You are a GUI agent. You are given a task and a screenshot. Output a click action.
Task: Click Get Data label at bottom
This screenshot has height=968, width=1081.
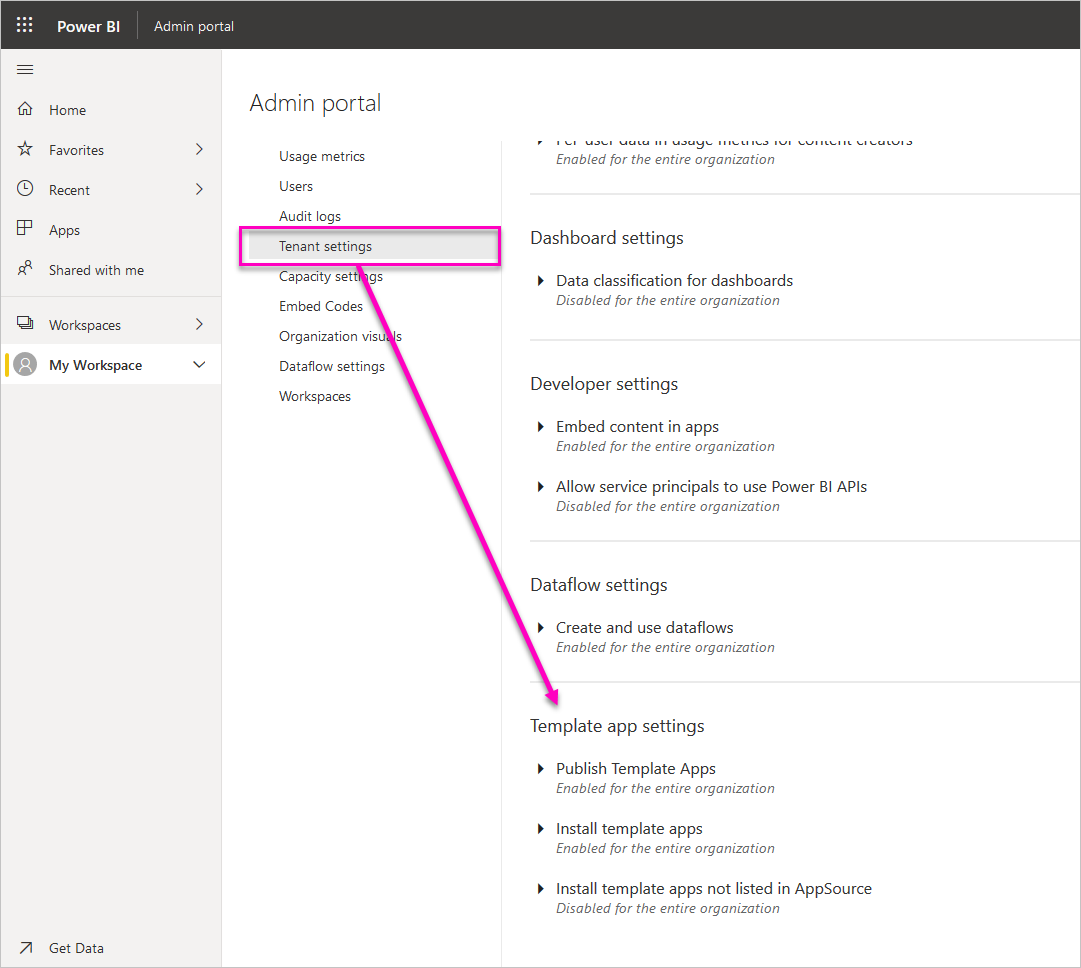pyautogui.click(x=77, y=948)
